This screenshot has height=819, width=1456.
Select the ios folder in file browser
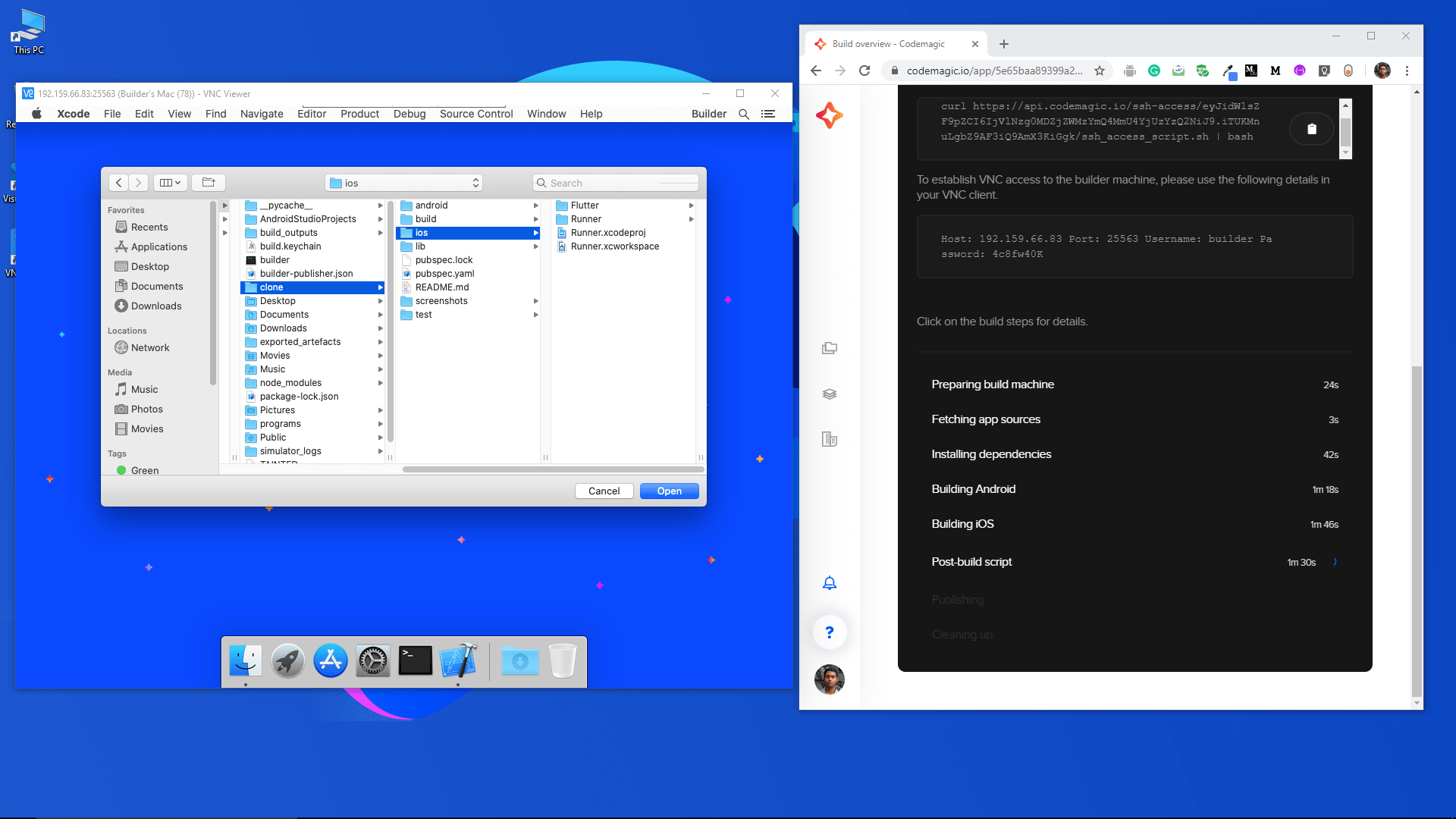tap(422, 232)
